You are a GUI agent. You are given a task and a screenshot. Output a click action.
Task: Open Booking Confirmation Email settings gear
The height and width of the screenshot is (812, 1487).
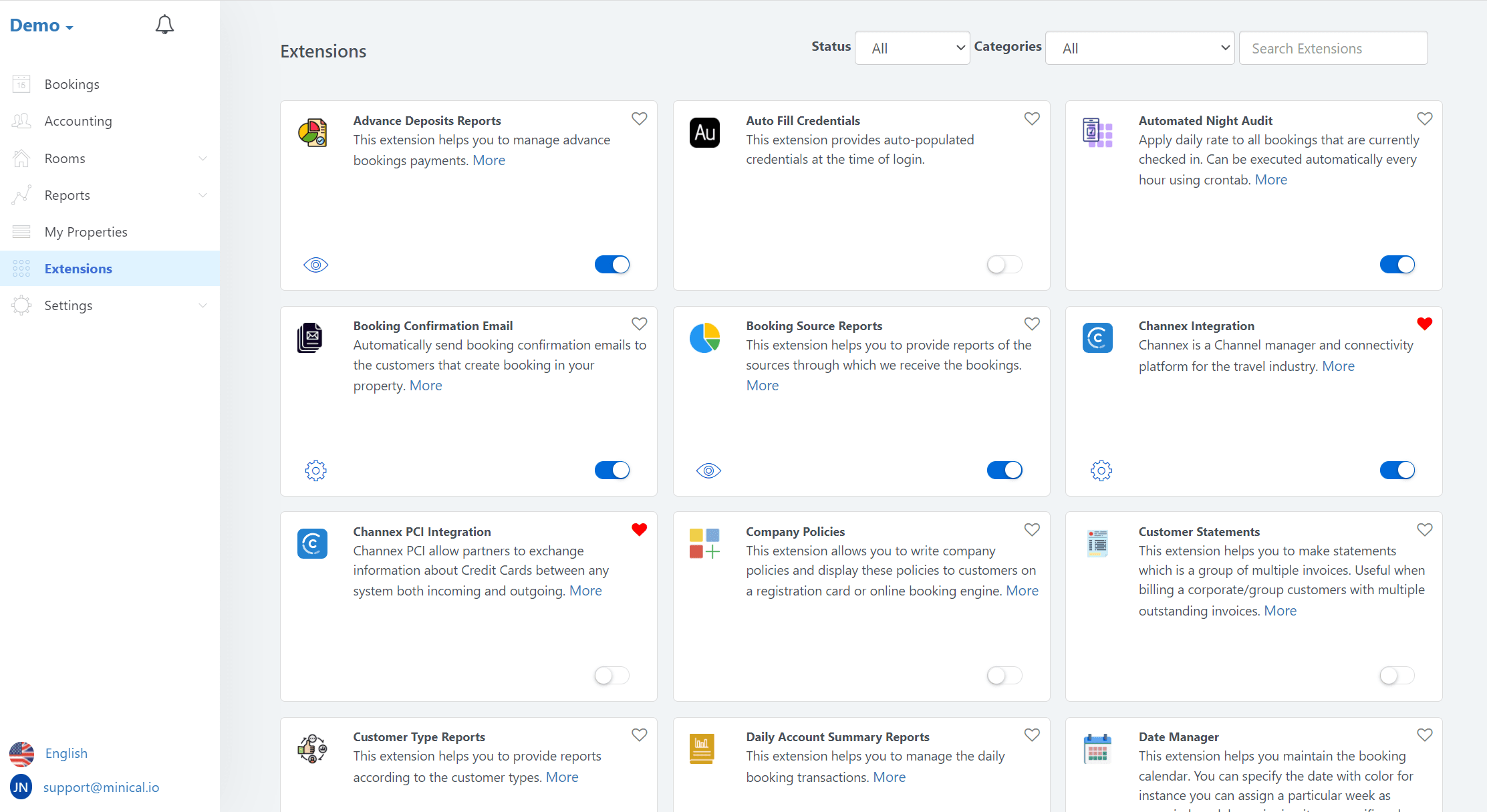click(315, 470)
